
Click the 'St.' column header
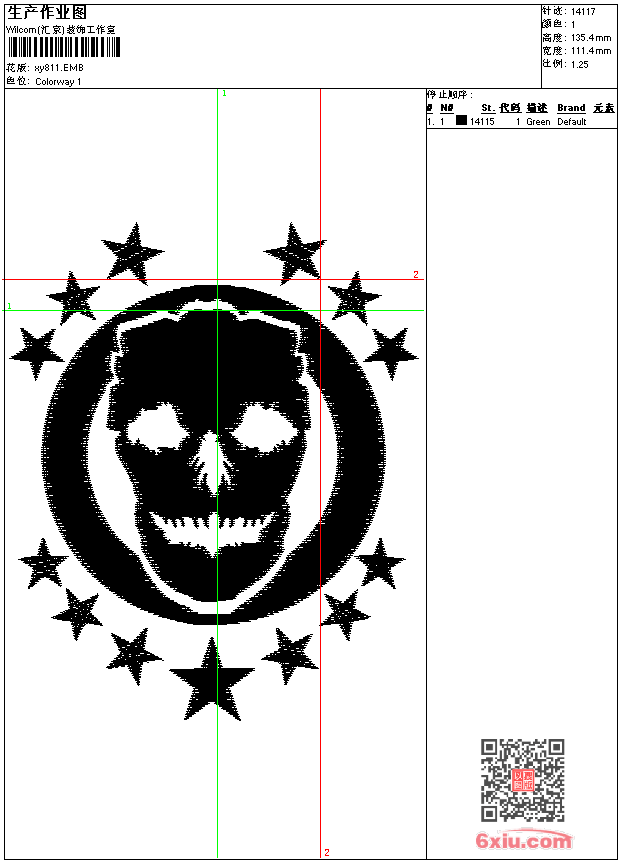(488, 108)
